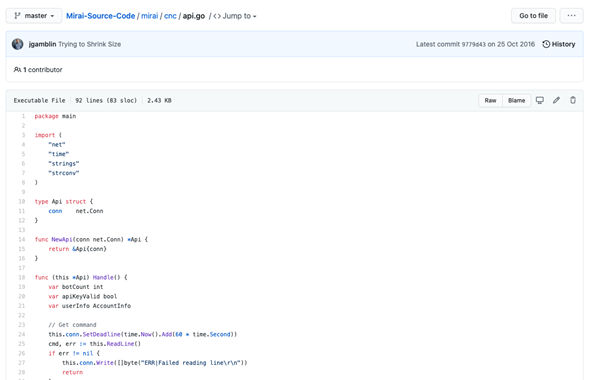Screen dimensions: 602x380
Task: Open Mirai-Source-Code repository link
Action: [101, 16]
